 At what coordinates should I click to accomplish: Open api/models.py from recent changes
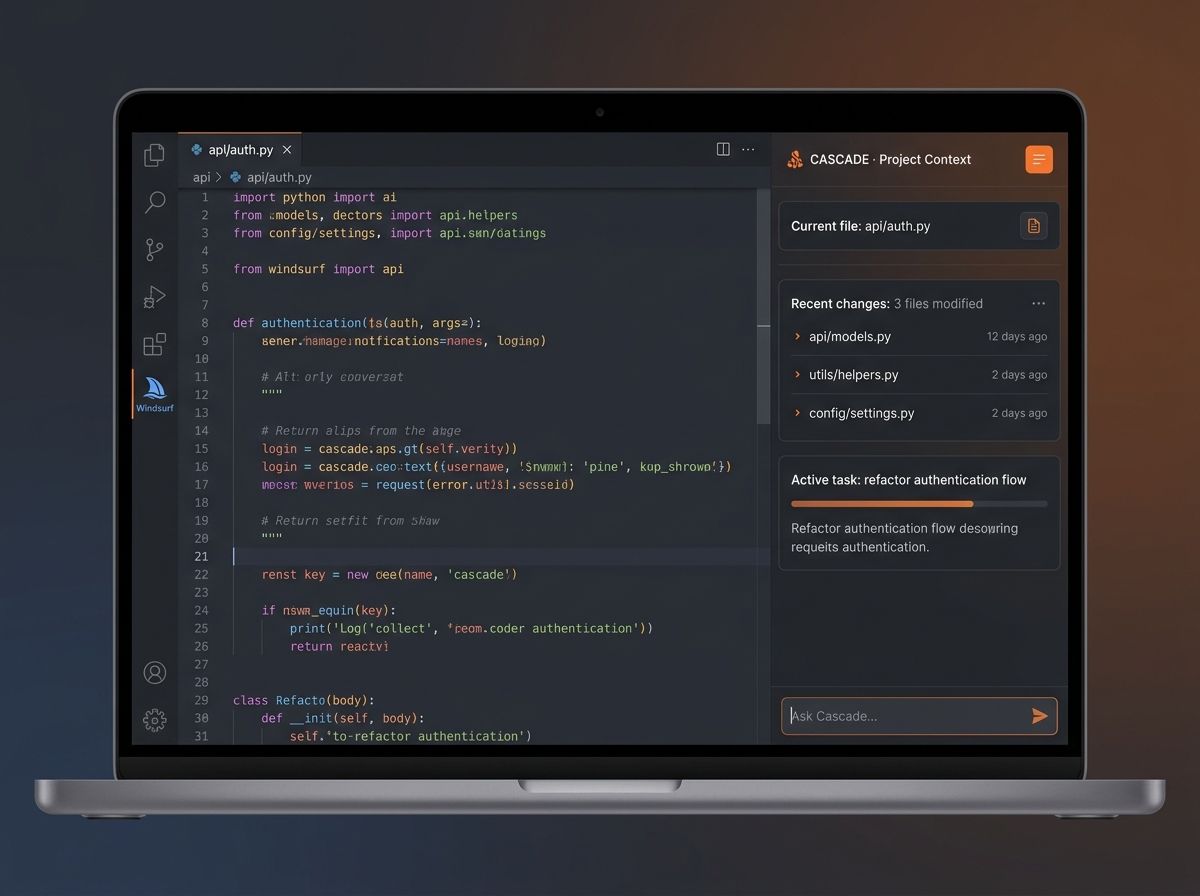pos(850,337)
